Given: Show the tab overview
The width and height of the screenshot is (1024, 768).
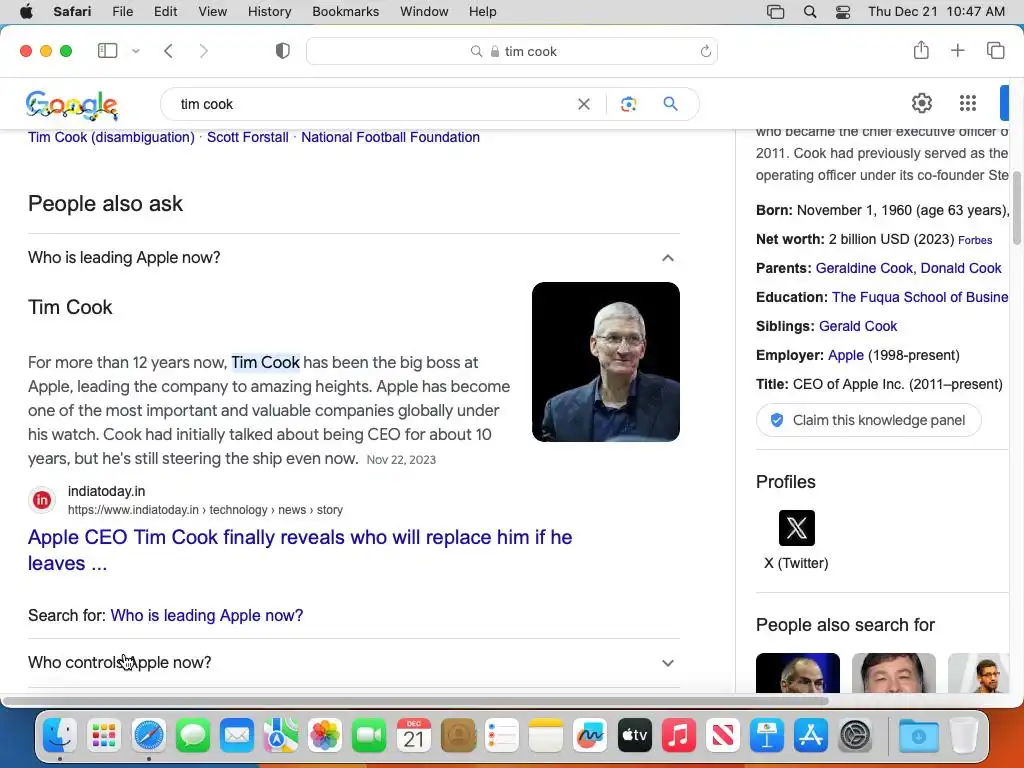Looking at the screenshot, I should (x=995, y=50).
